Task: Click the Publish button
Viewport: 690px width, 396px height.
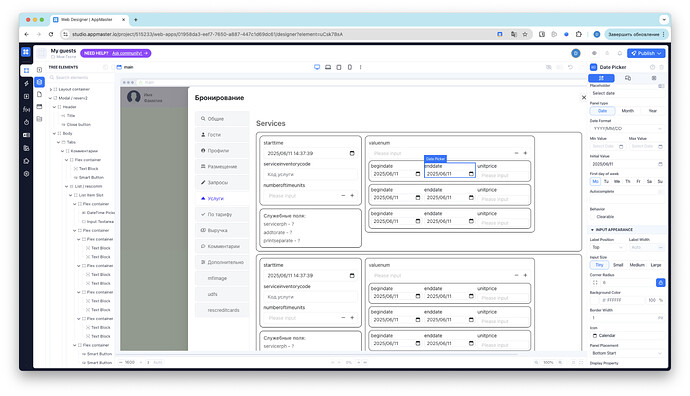Action: click(646, 53)
